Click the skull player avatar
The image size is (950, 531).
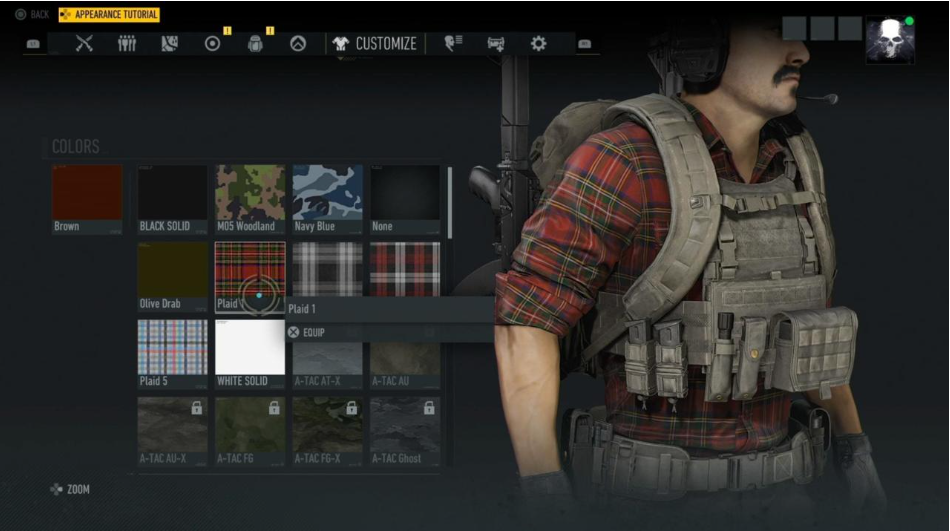point(889,40)
